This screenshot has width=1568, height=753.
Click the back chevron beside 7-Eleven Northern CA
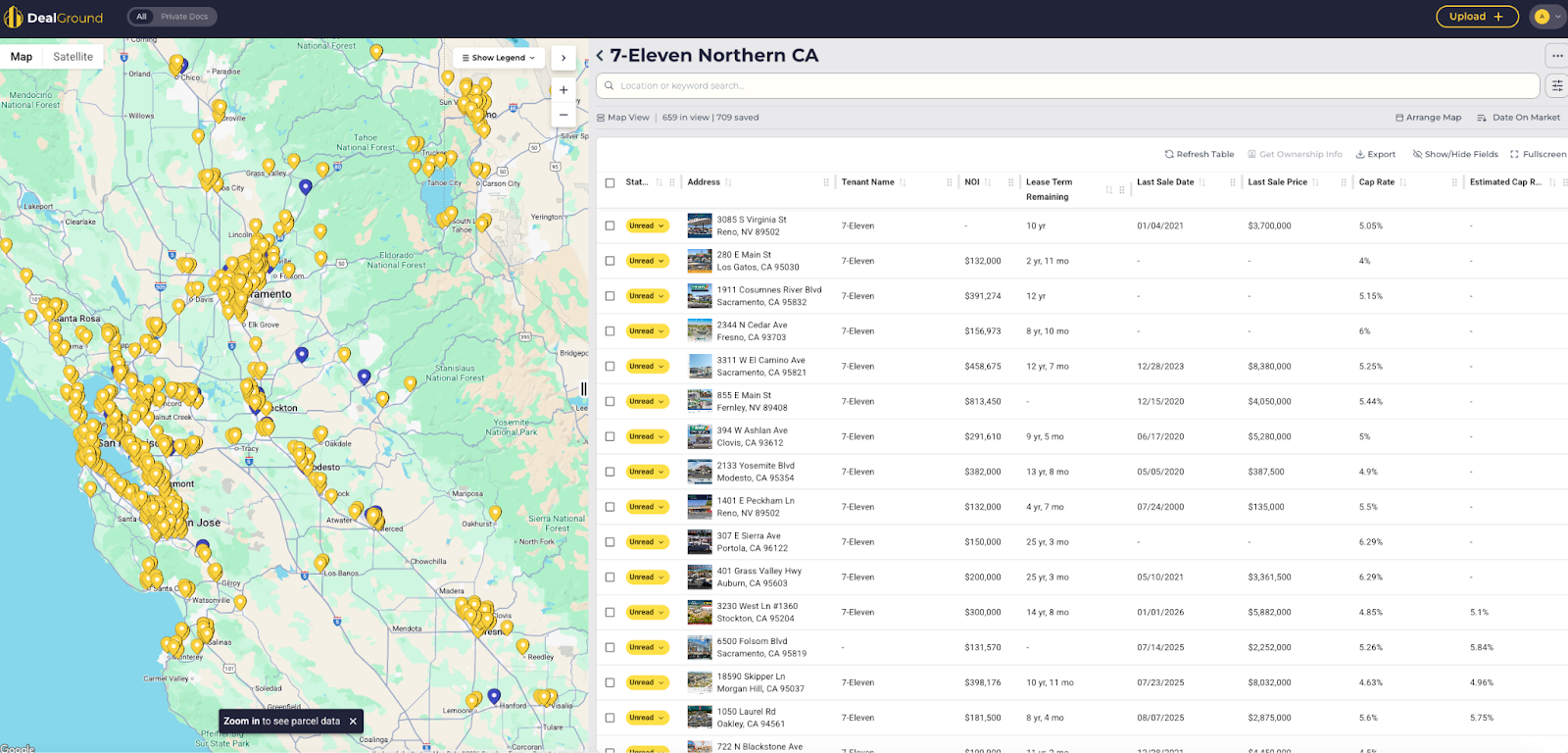coord(600,56)
